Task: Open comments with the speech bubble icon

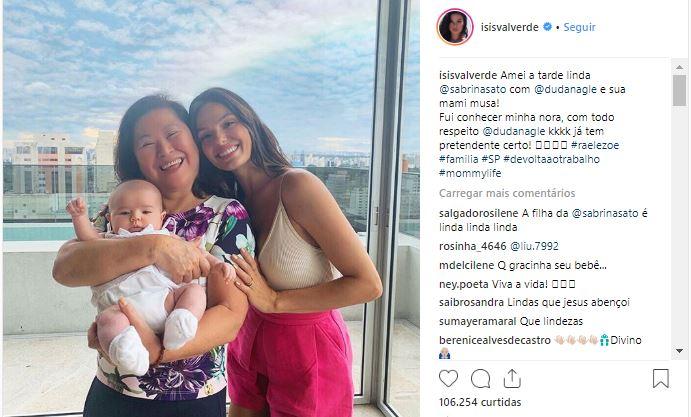Action: pyautogui.click(x=480, y=379)
